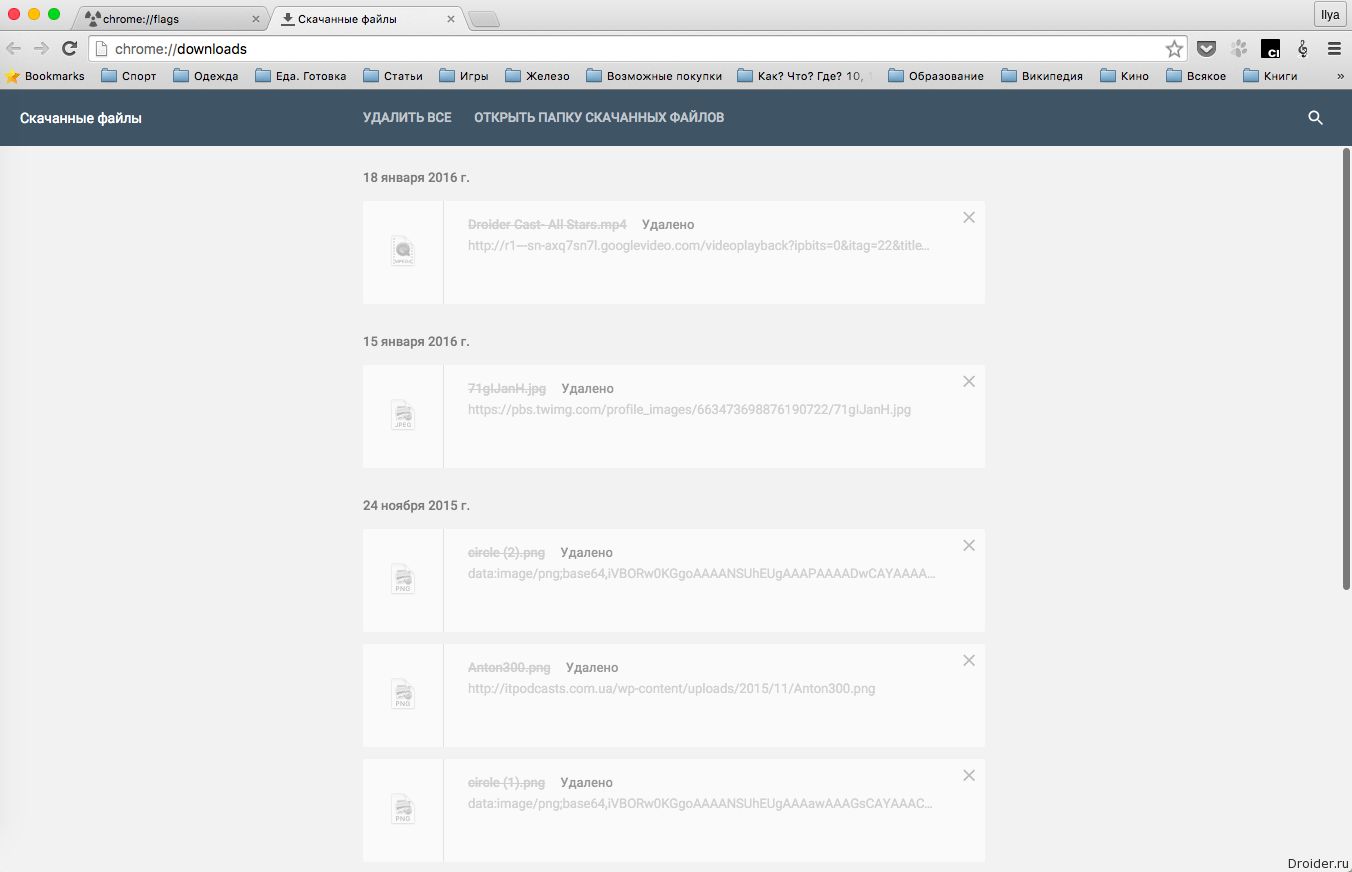The width and height of the screenshot is (1352, 872).
Task: Click ОТКРЫТЬ ПАПКУ СКАЧАННЫХ ФАЙЛОВ
Action: (599, 118)
